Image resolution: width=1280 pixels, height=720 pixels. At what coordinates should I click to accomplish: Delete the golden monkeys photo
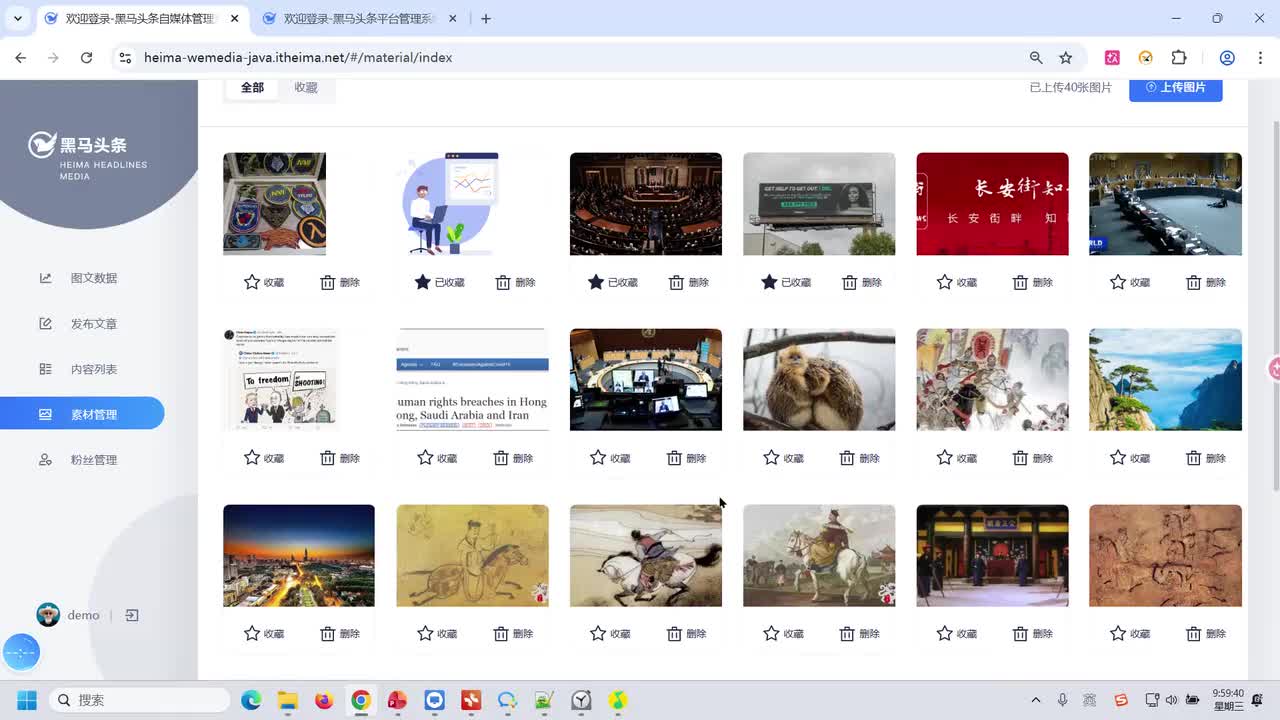click(x=860, y=458)
